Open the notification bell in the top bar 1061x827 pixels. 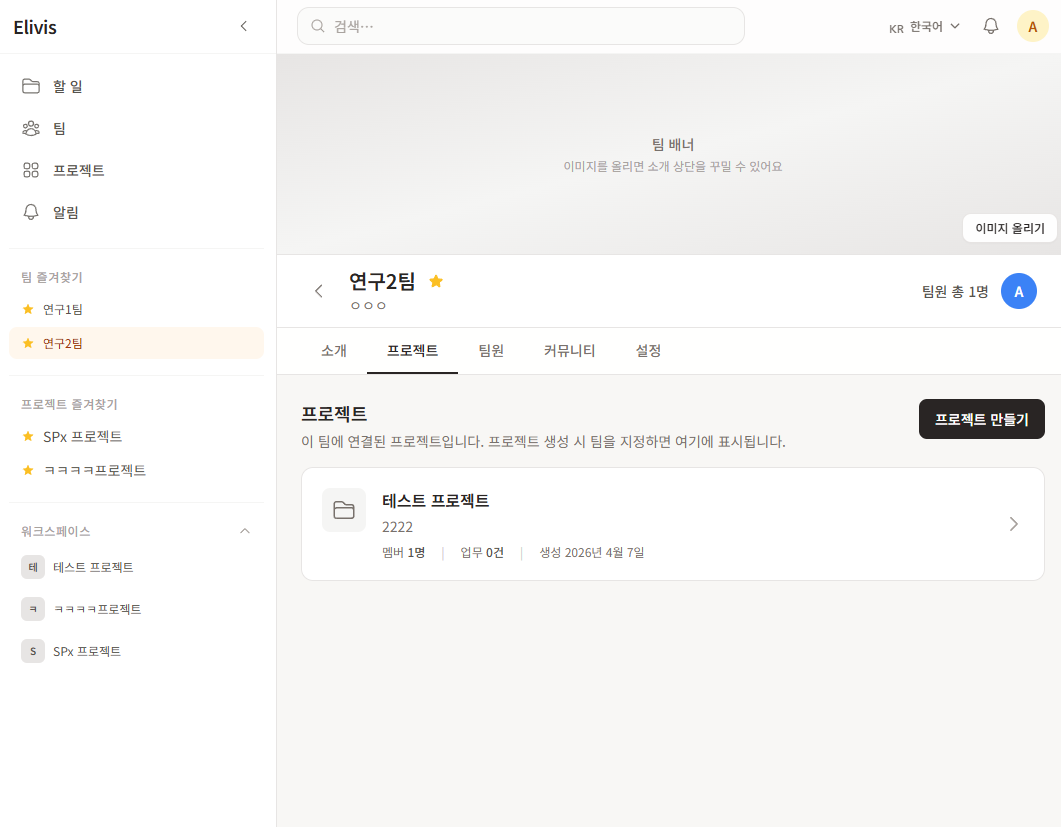[991, 27]
